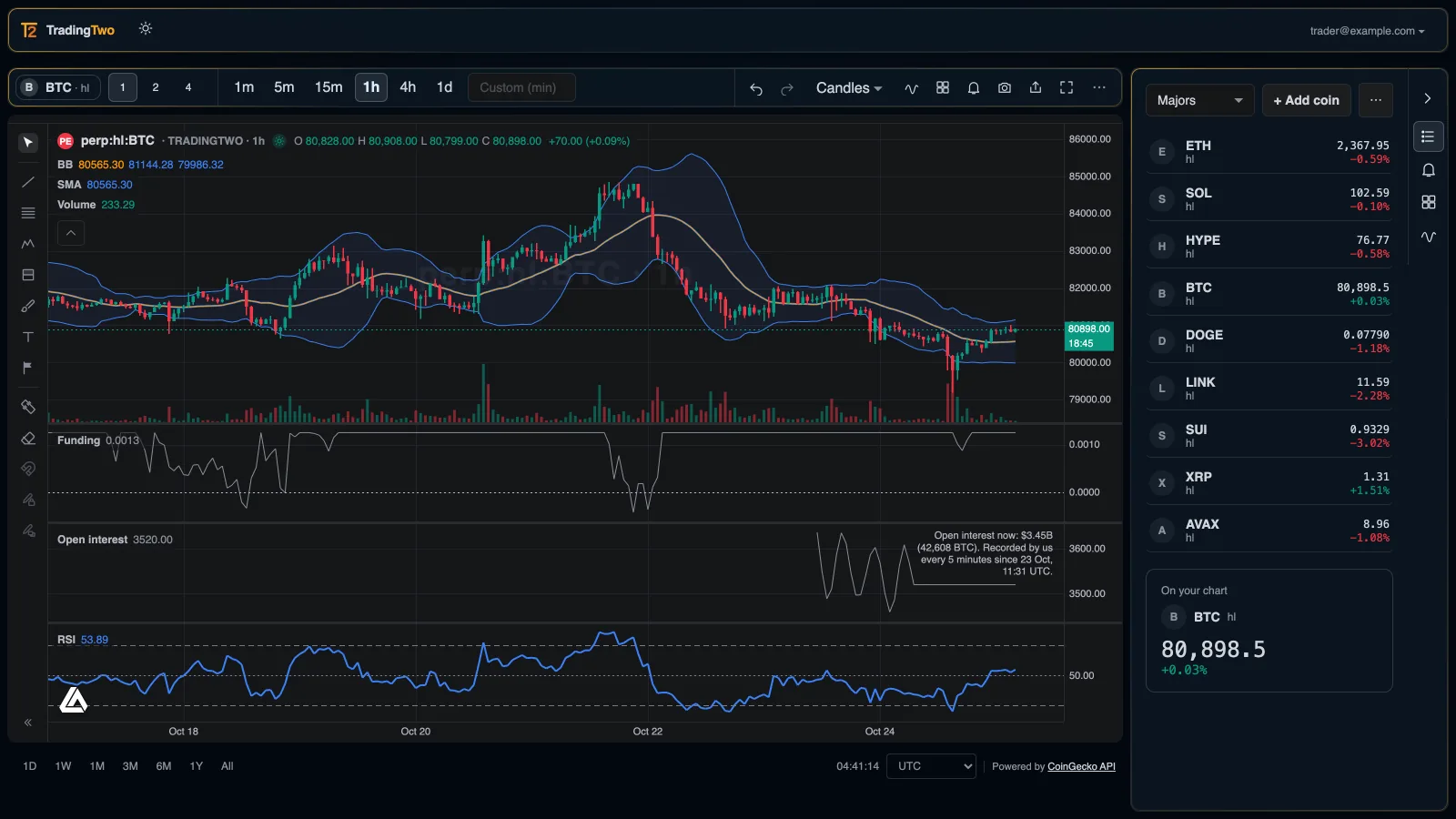Take a chart snapshot with camera icon
Image resolution: width=1456 pixels, height=819 pixels.
pos(1005,87)
